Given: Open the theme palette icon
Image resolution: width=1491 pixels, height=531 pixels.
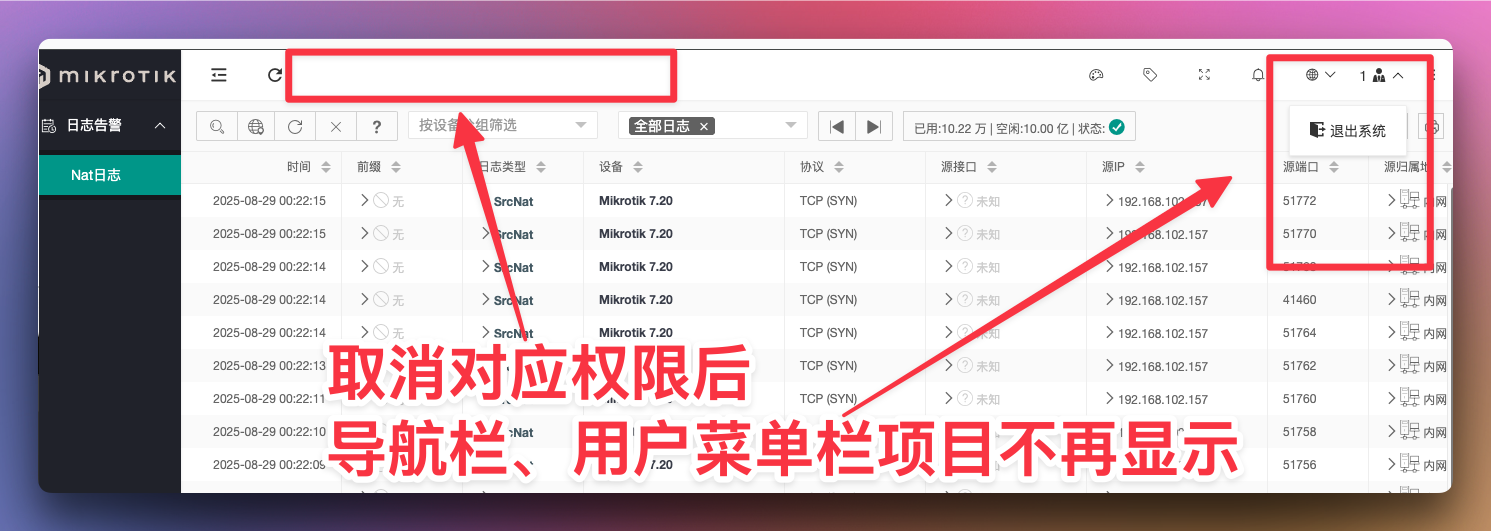Looking at the screenshot, I should tap(1095, 75).
